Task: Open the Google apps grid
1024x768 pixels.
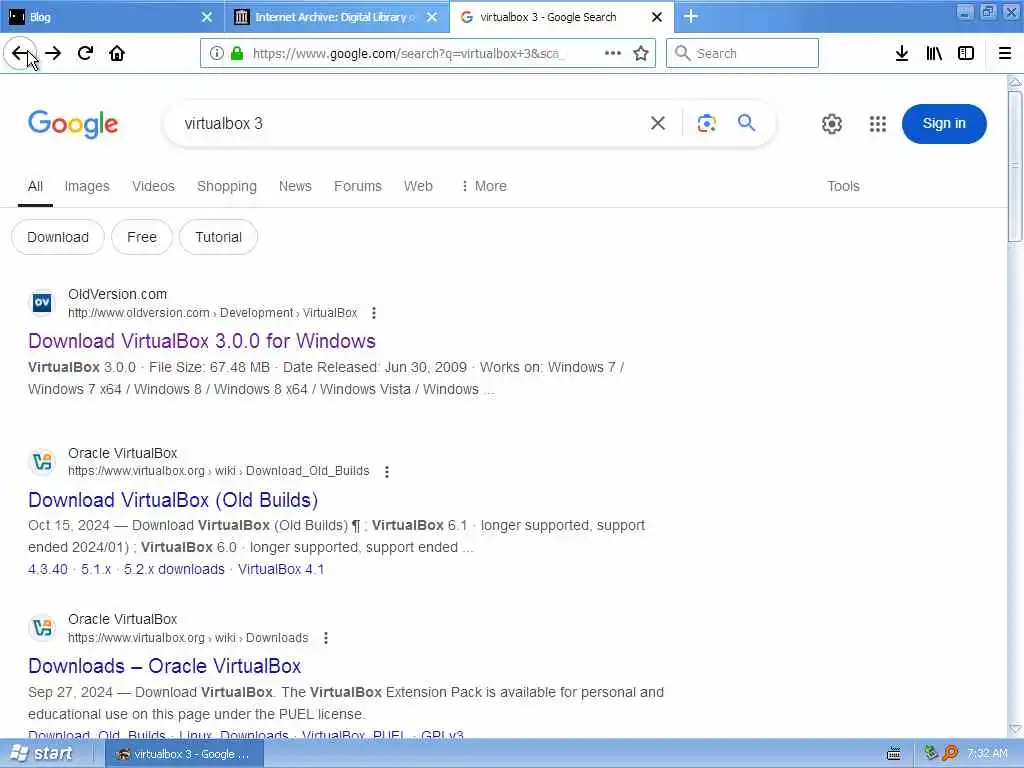Action: [x=878, y=123]
